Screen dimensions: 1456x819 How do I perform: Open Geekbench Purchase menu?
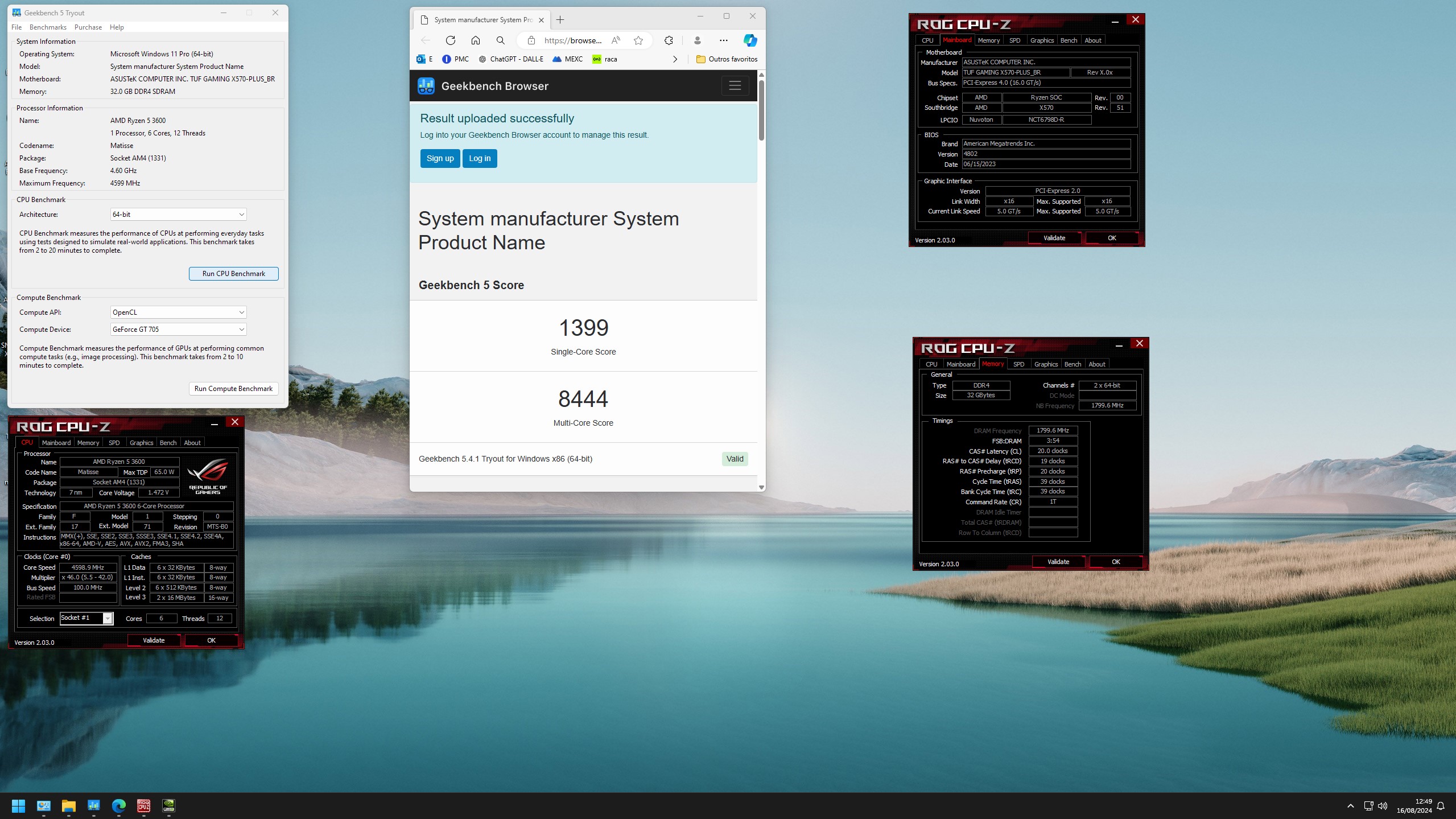[88, 27]
